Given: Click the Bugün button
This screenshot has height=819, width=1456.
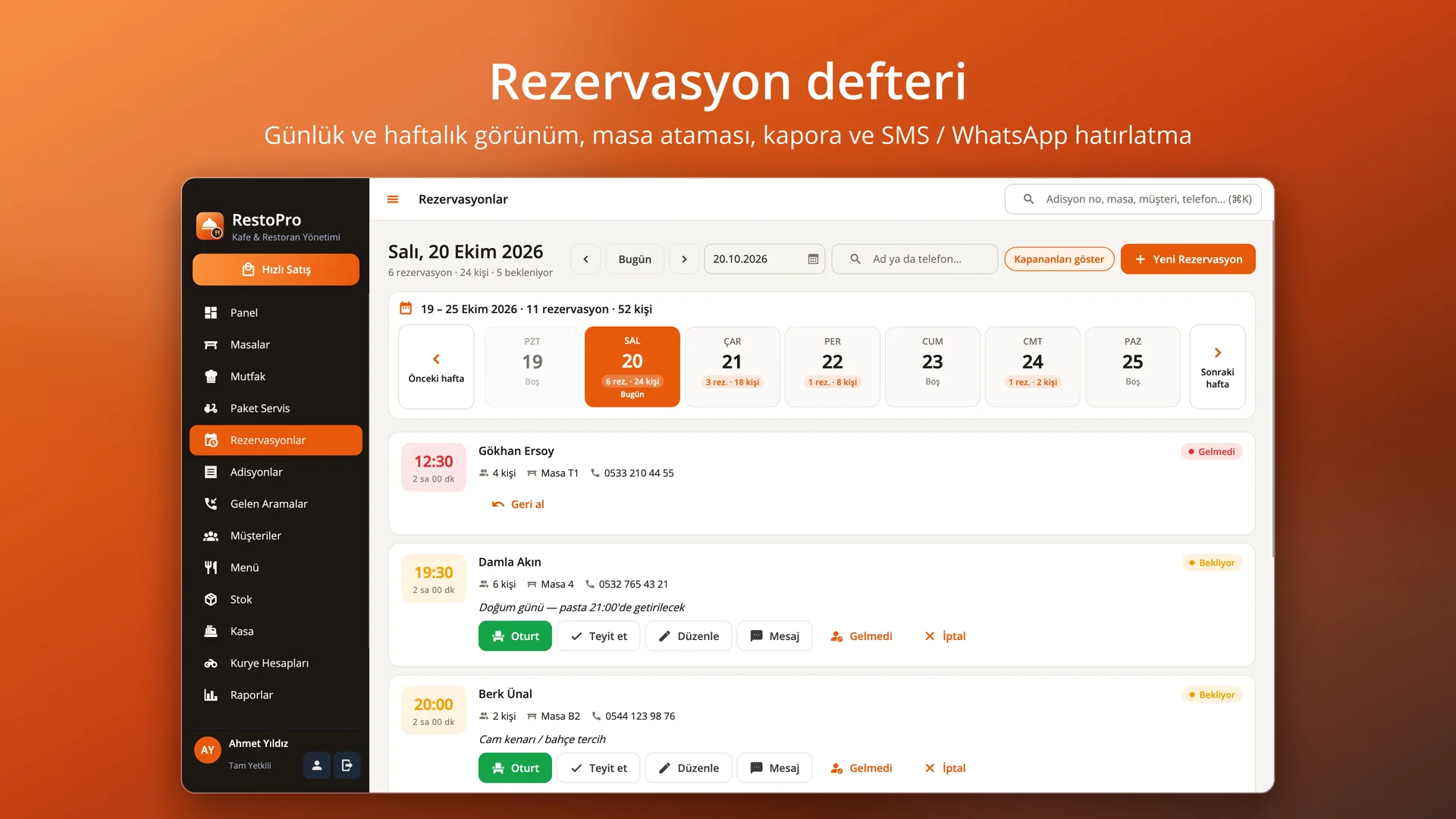Looking at the screenshot, I should (x=635, y=259).
